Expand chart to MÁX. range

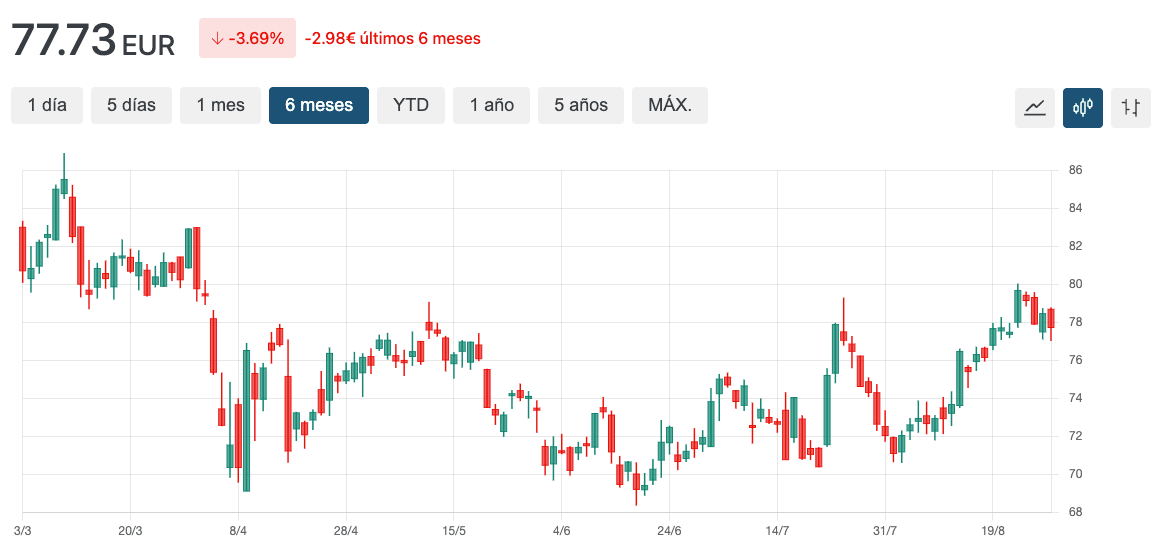pyautogui.click(x=669, y=105)
